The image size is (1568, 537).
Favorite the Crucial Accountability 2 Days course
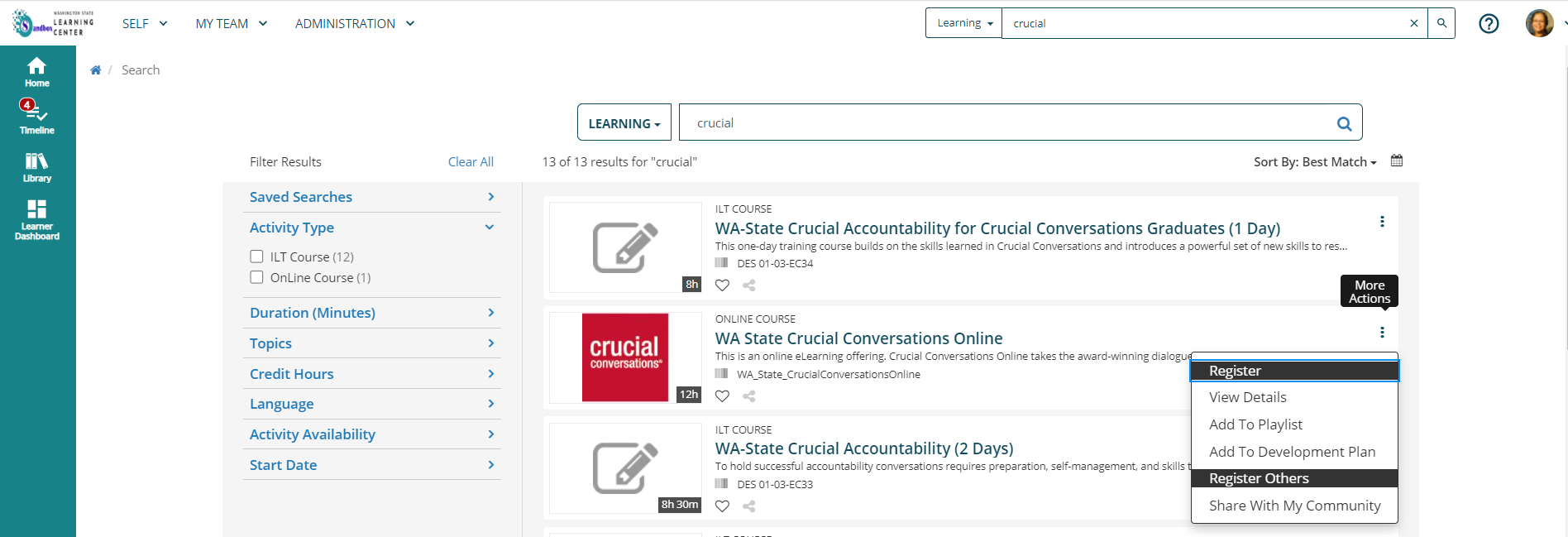click(722, 506)
